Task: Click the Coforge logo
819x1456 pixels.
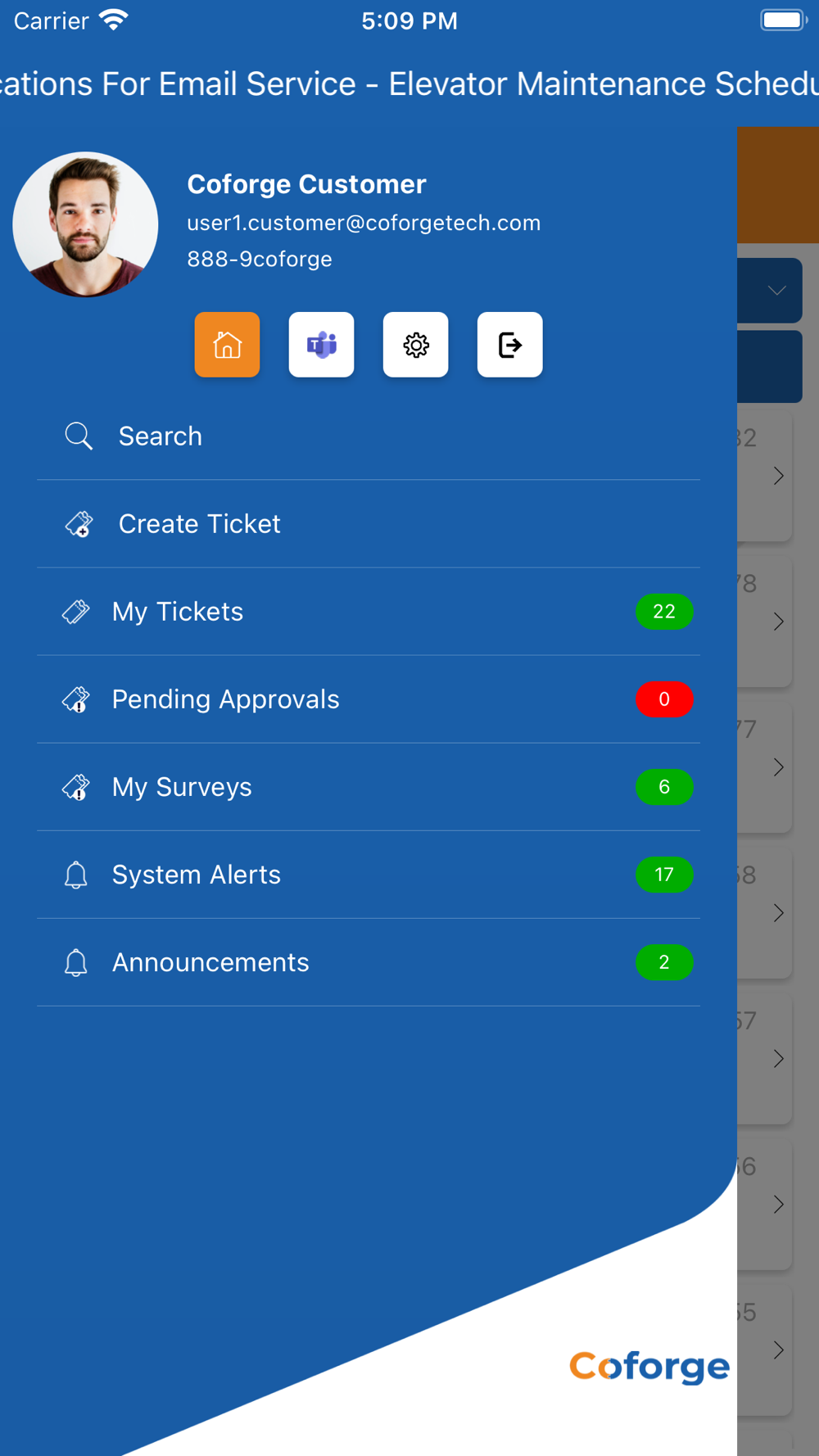Action: [649, 1367]
